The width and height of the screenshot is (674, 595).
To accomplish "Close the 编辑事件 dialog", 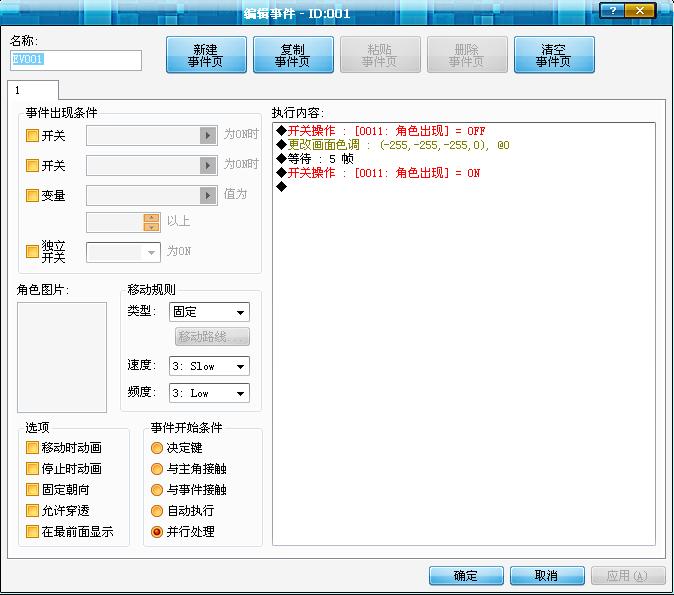I will click(x=640, y=11).
